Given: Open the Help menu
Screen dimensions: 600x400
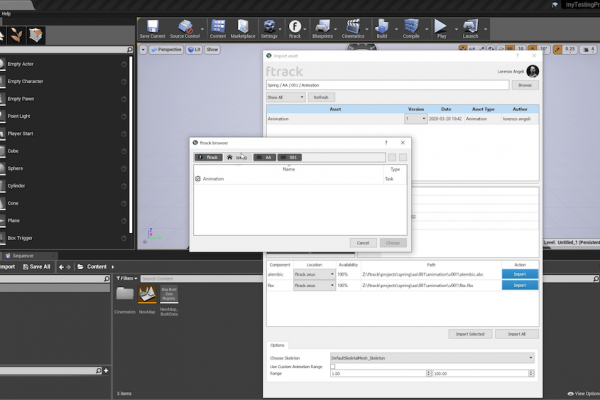Looking at the screenshot, I should [x=6, y=13].
